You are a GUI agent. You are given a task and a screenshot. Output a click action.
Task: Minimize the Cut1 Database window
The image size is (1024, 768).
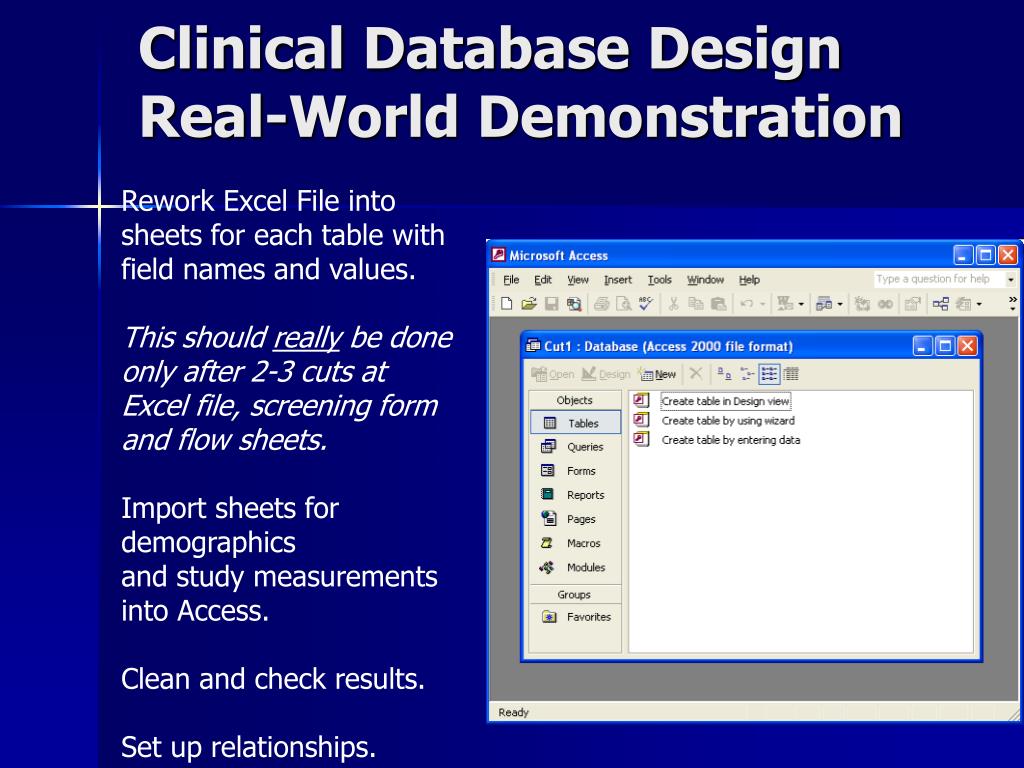pos(922,346)
